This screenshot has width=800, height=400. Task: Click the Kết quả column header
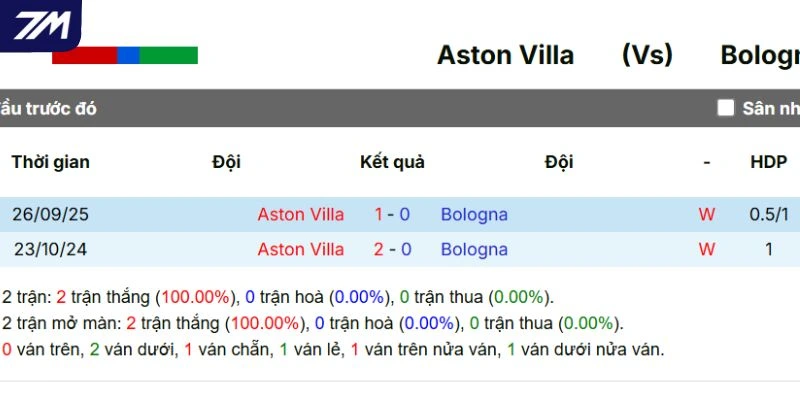point(392,162)
